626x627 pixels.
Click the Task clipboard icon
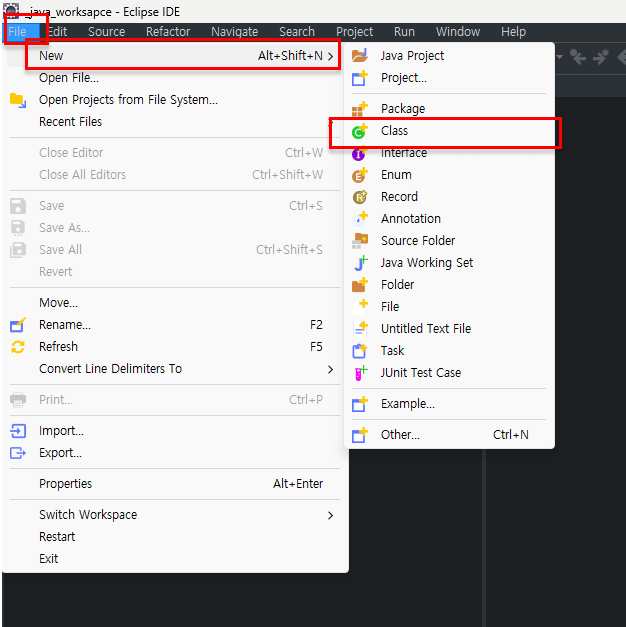coord(360,351)
